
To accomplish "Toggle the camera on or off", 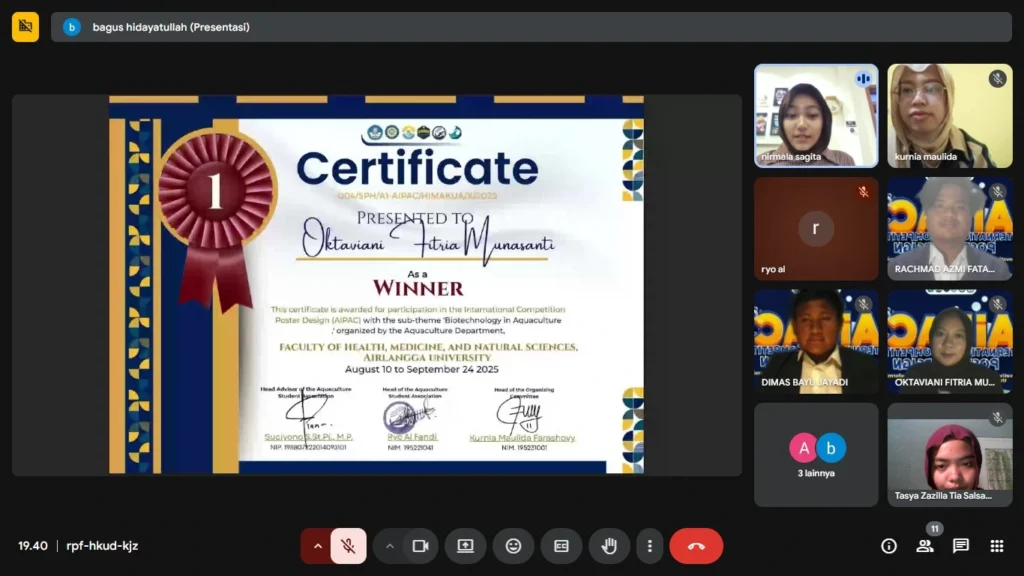I will coord(421,546).
